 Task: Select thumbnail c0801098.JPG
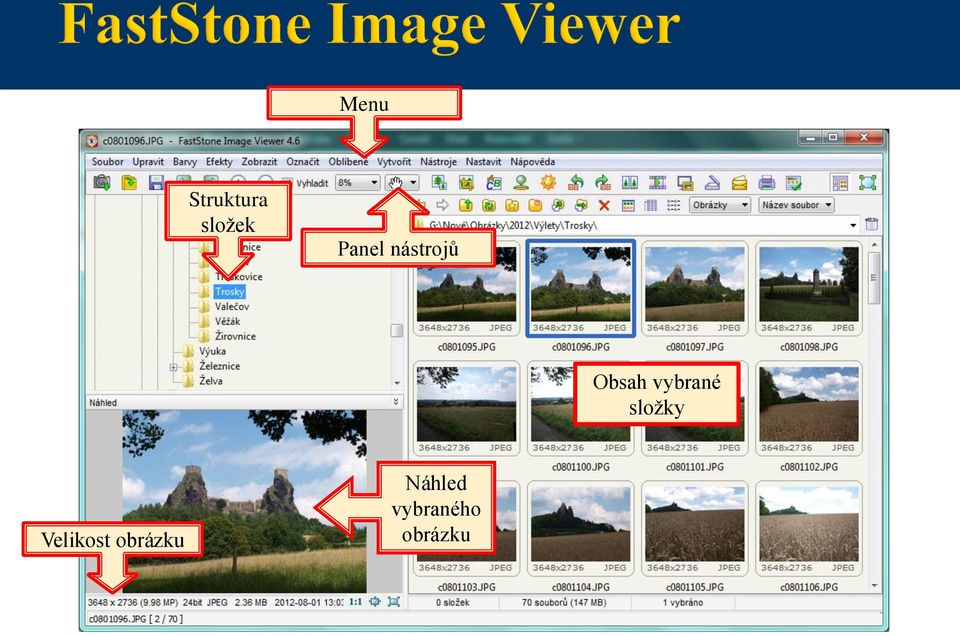coord(809,288)
